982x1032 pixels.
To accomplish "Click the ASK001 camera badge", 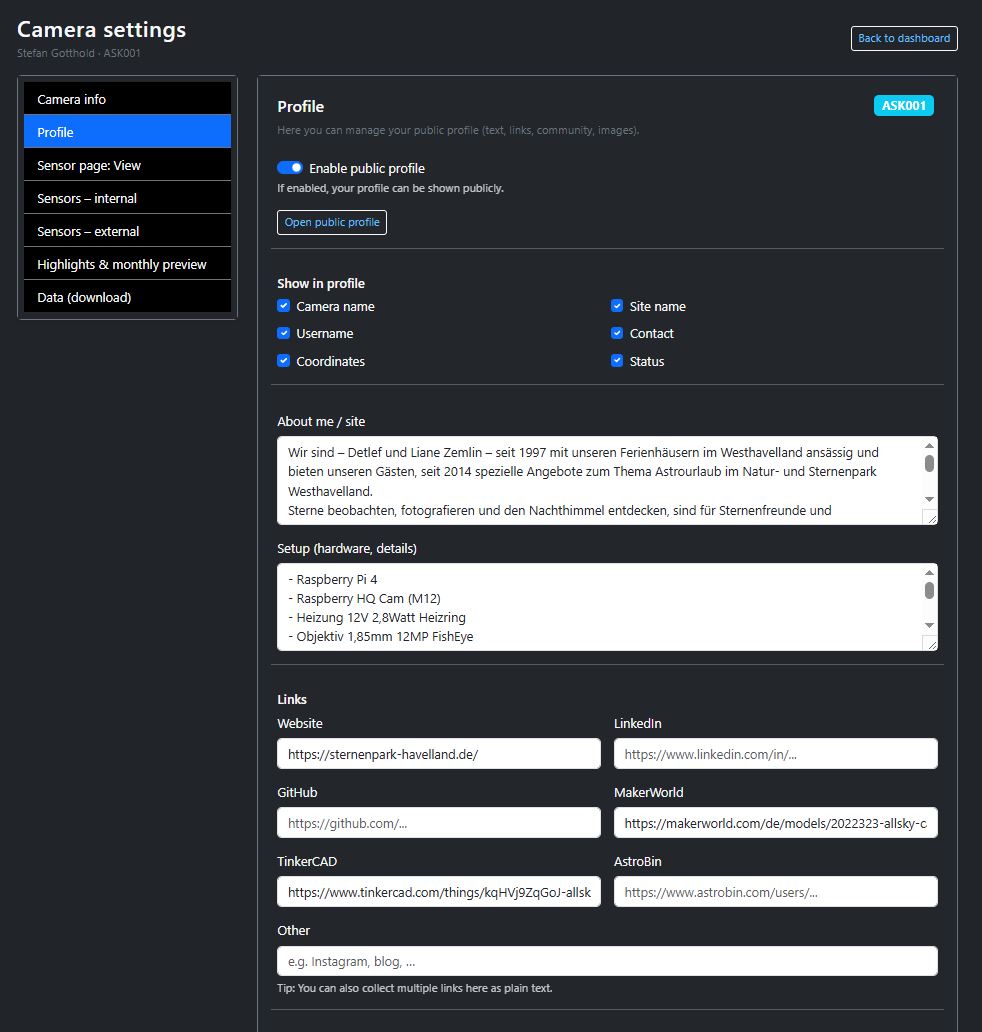I will (903, 105).
